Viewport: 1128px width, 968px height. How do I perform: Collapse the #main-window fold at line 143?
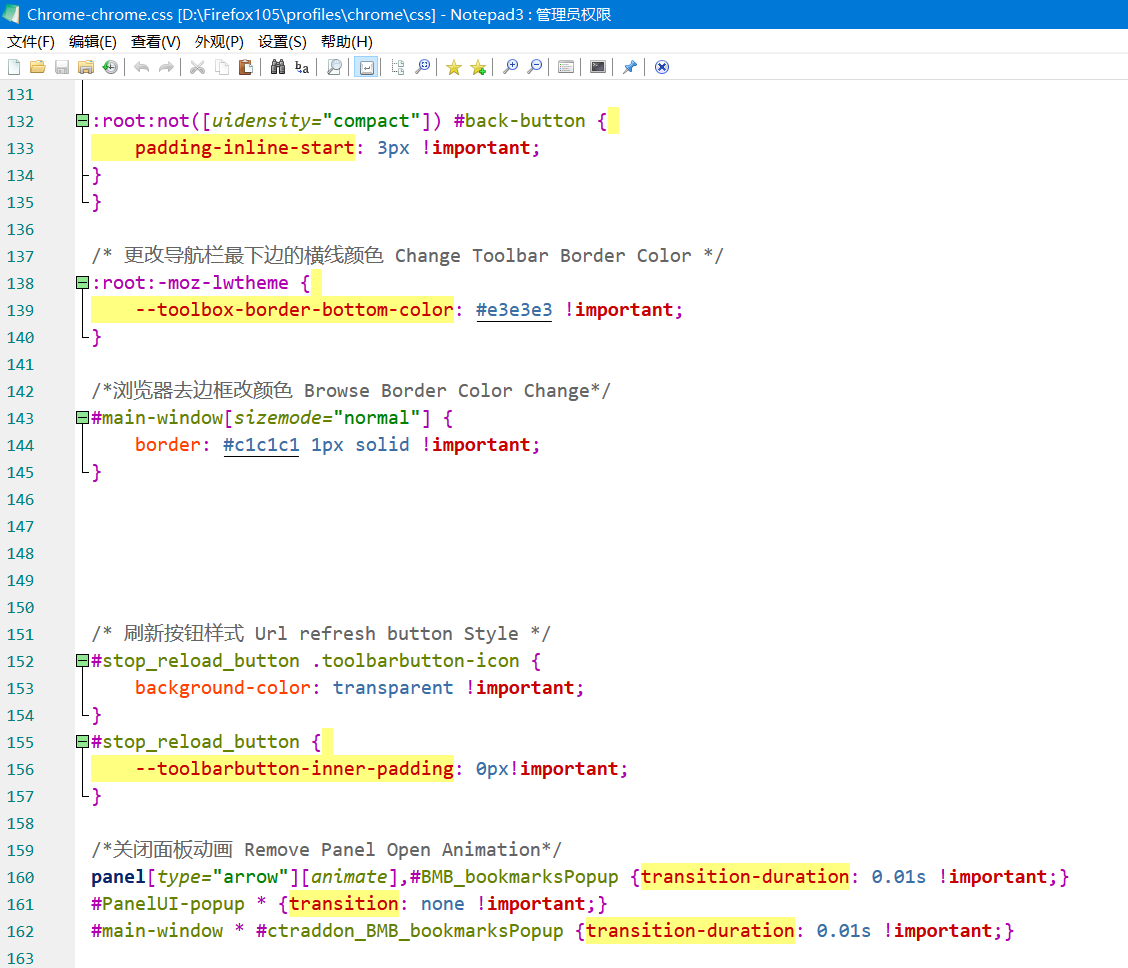click(x=82, y=418)
